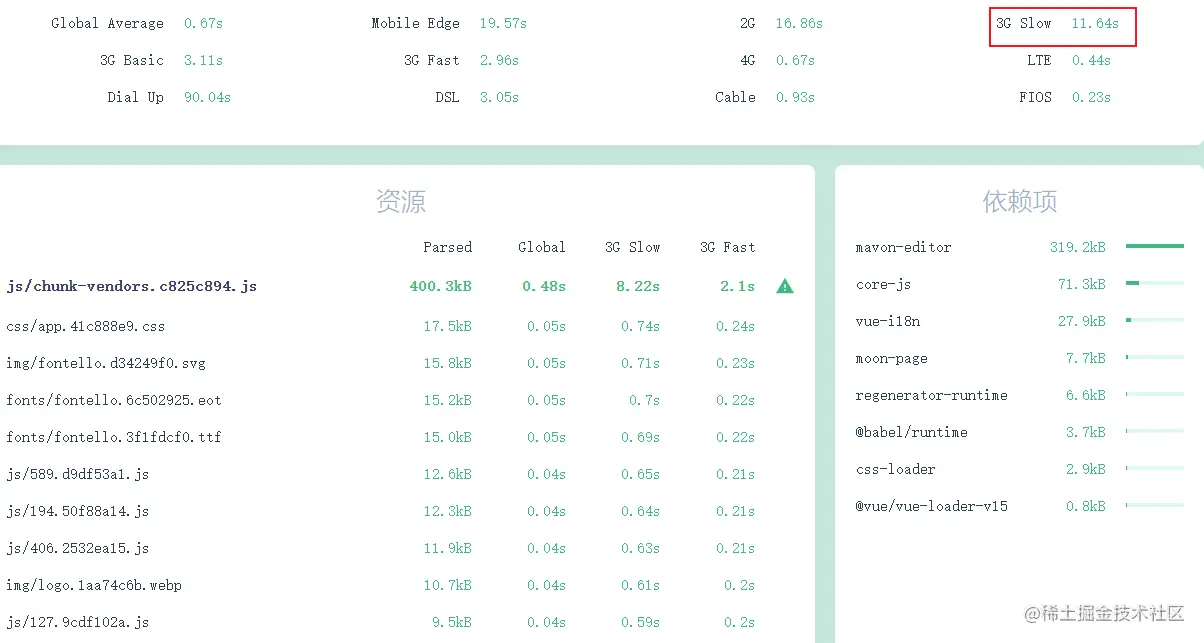Viewport: 1204px width, 643px height.
Task: Click the 3G Slow column header
Action: 632,247
